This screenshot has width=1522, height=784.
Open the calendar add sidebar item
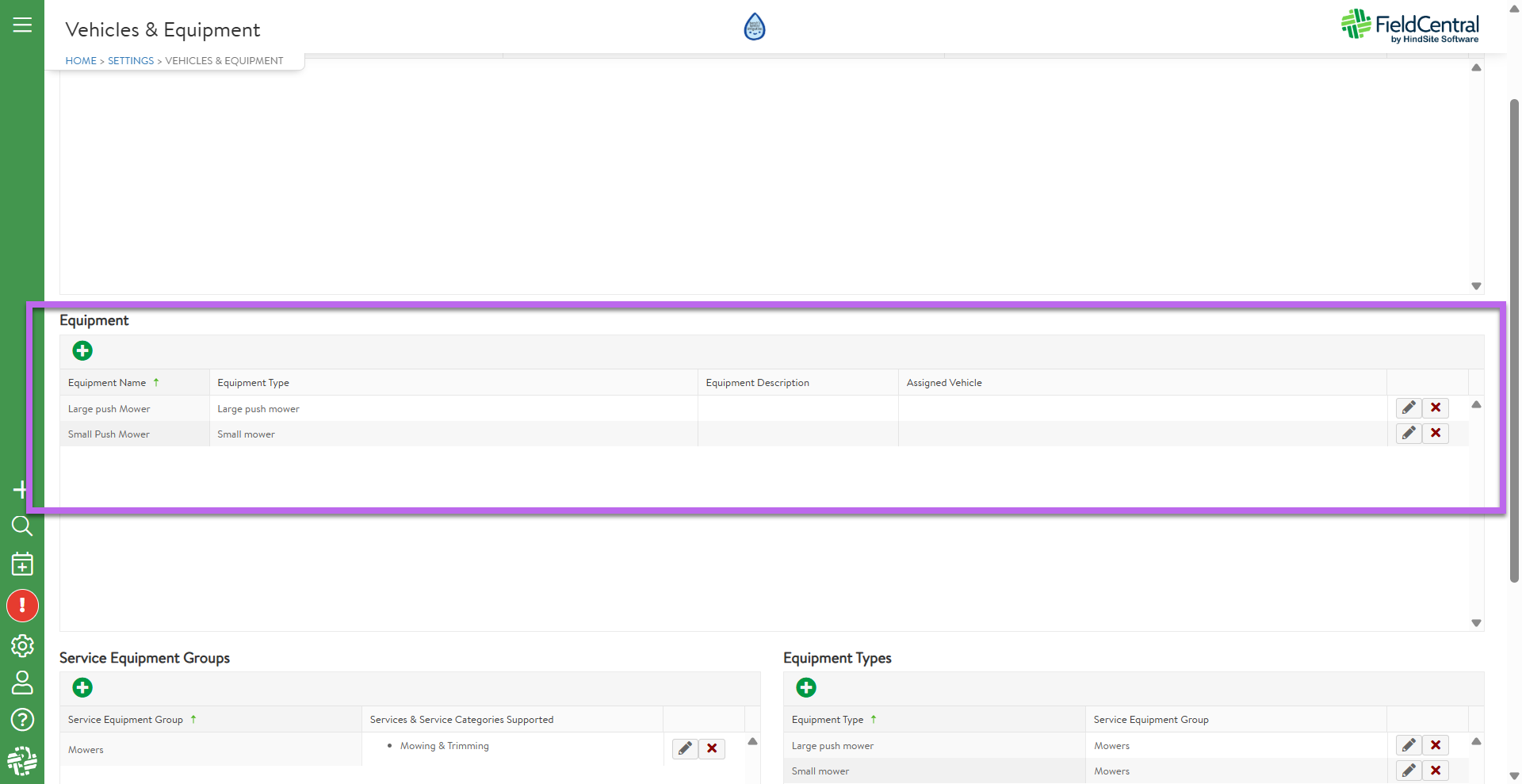click(x=22, y=564)
